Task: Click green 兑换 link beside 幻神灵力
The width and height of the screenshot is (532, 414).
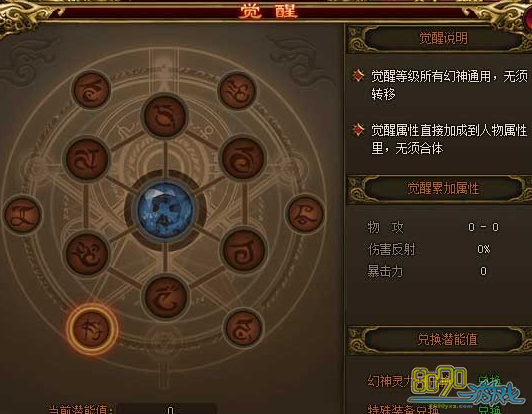Action: (490, 380)
